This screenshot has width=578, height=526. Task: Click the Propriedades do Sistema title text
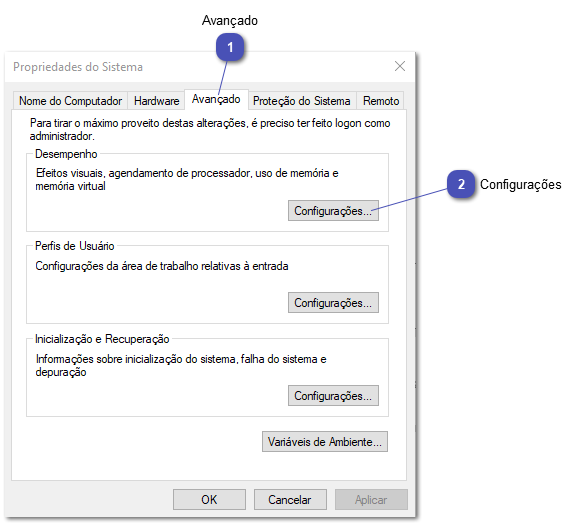78,67
